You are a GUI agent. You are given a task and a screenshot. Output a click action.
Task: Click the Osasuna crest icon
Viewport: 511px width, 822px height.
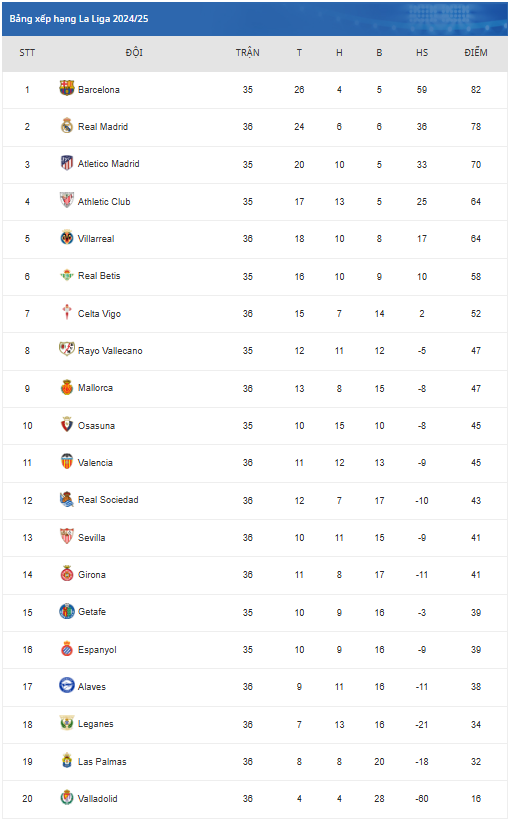67,424
